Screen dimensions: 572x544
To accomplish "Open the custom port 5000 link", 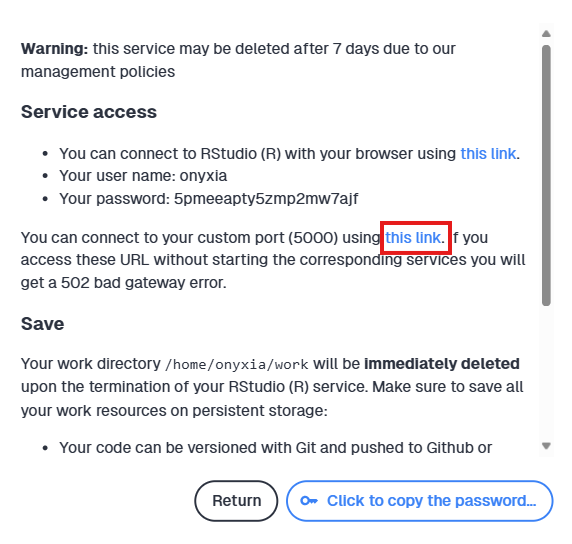I will 413,238.
